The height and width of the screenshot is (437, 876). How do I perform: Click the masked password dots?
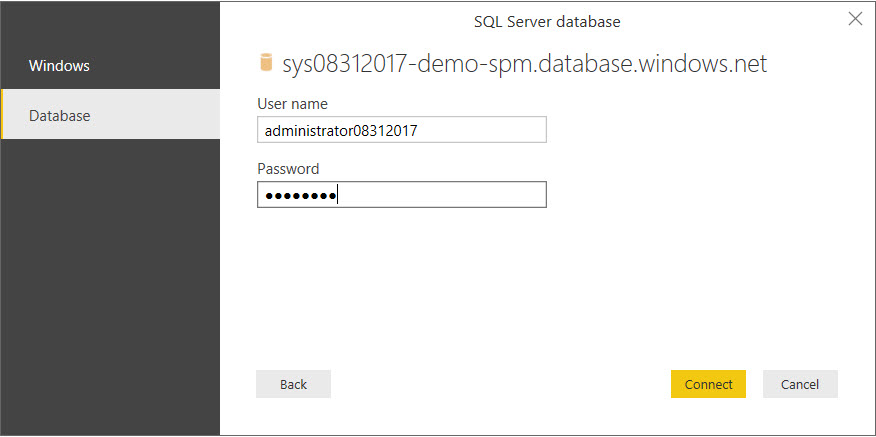pos(298,195)
